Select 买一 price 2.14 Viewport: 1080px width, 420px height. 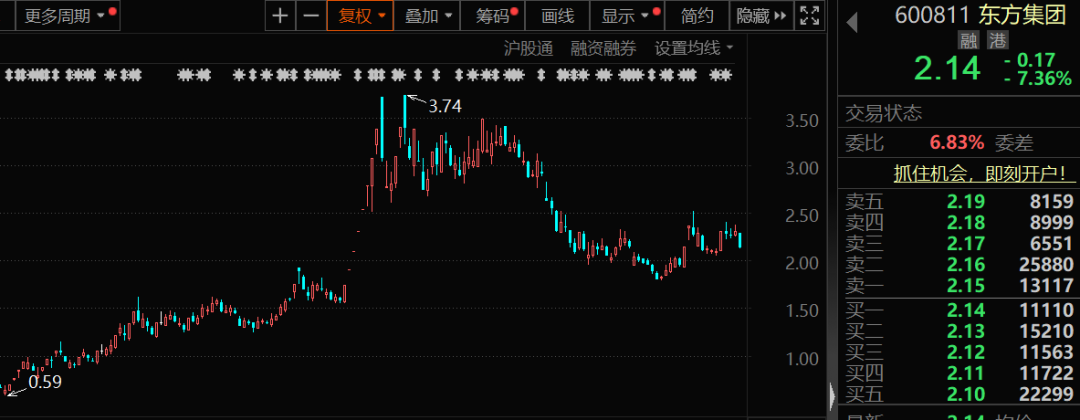pyautogui.click(x=966, y=311)
